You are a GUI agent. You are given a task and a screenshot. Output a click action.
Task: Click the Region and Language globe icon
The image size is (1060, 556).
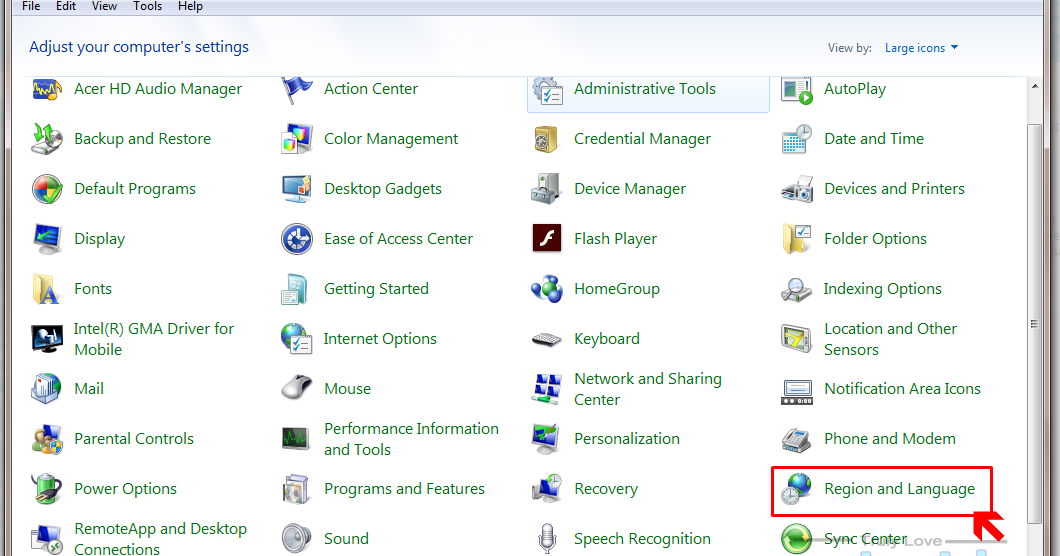[796, 489]
